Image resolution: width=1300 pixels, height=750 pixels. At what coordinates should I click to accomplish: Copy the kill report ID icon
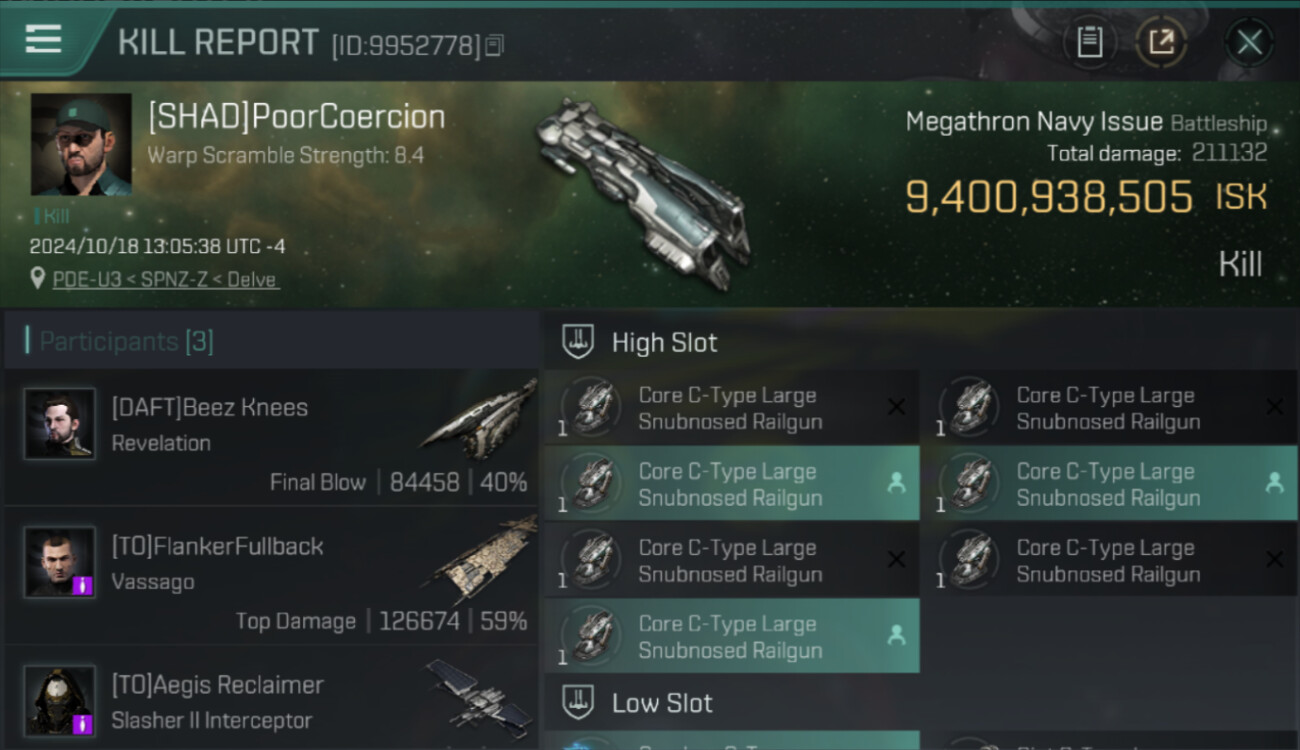point(495,45)
